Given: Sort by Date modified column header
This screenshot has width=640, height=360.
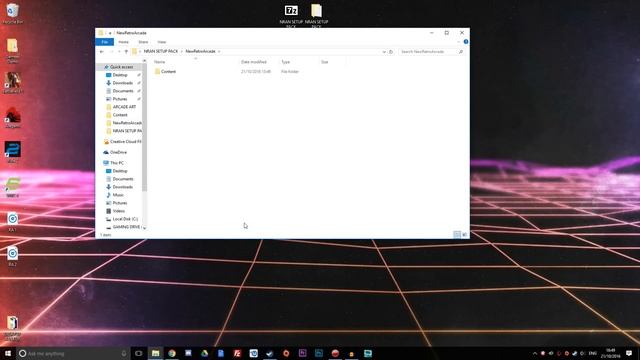Looking at the screenshot, I should tap(253, 62).
